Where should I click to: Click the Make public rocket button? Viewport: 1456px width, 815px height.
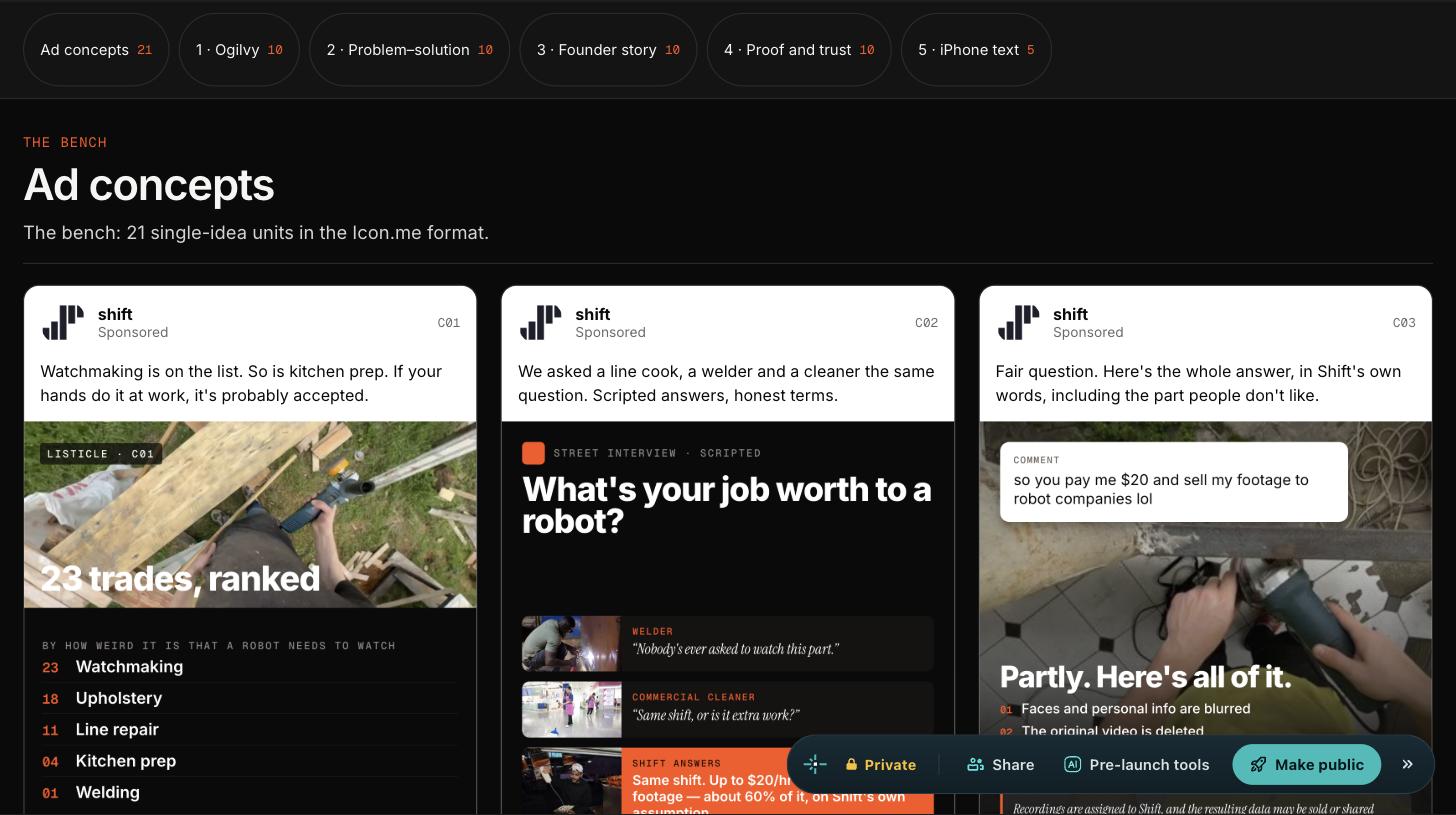pyautogui.click(x=1306, y=764)
